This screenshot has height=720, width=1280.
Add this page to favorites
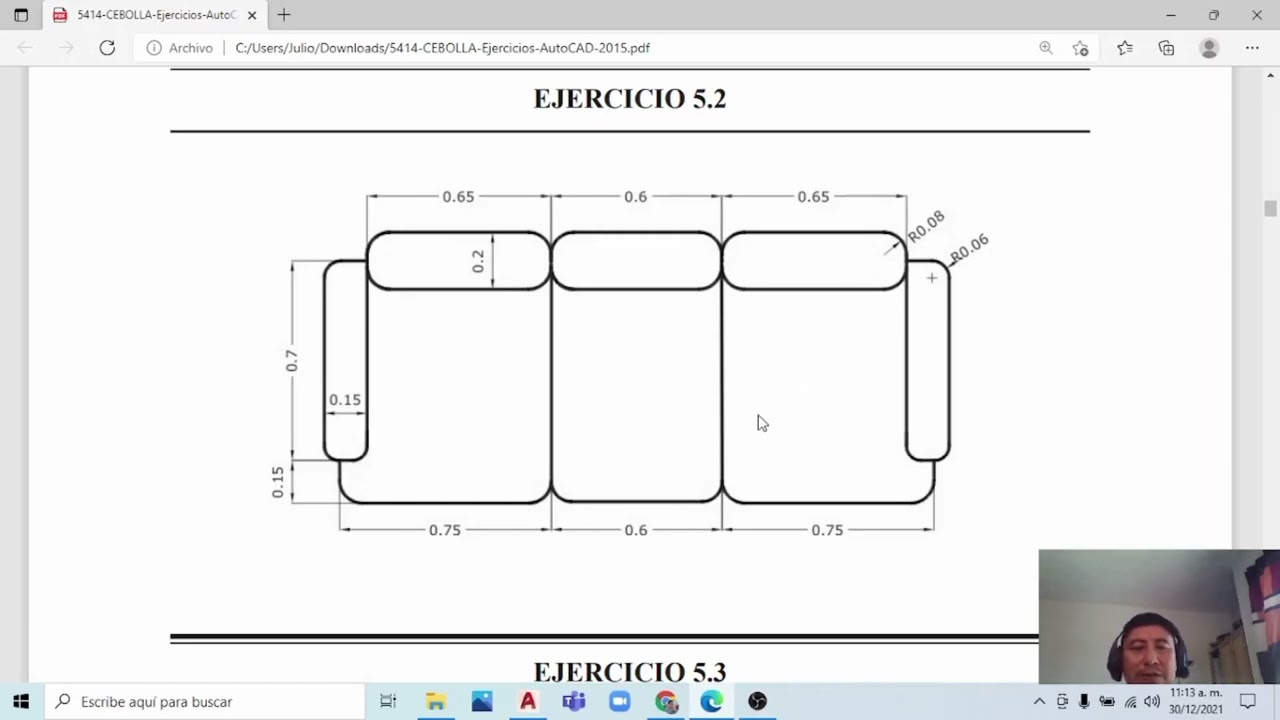[1081, 48]
